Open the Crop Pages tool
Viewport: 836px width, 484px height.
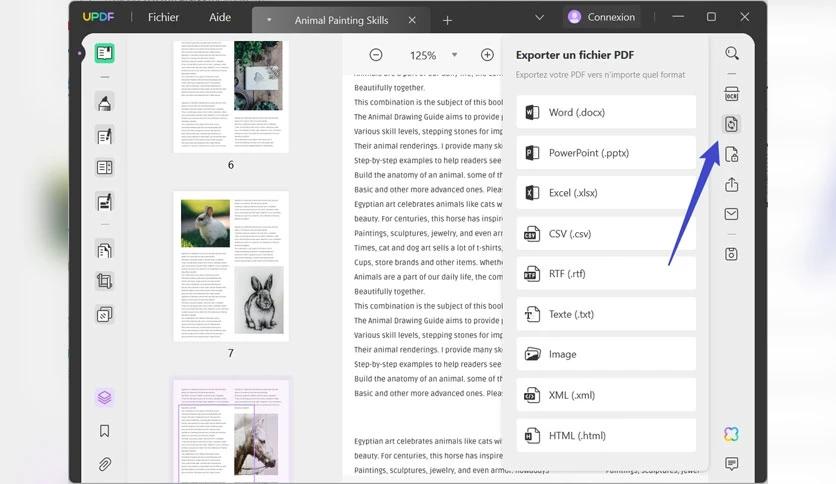tap(104, 281)
